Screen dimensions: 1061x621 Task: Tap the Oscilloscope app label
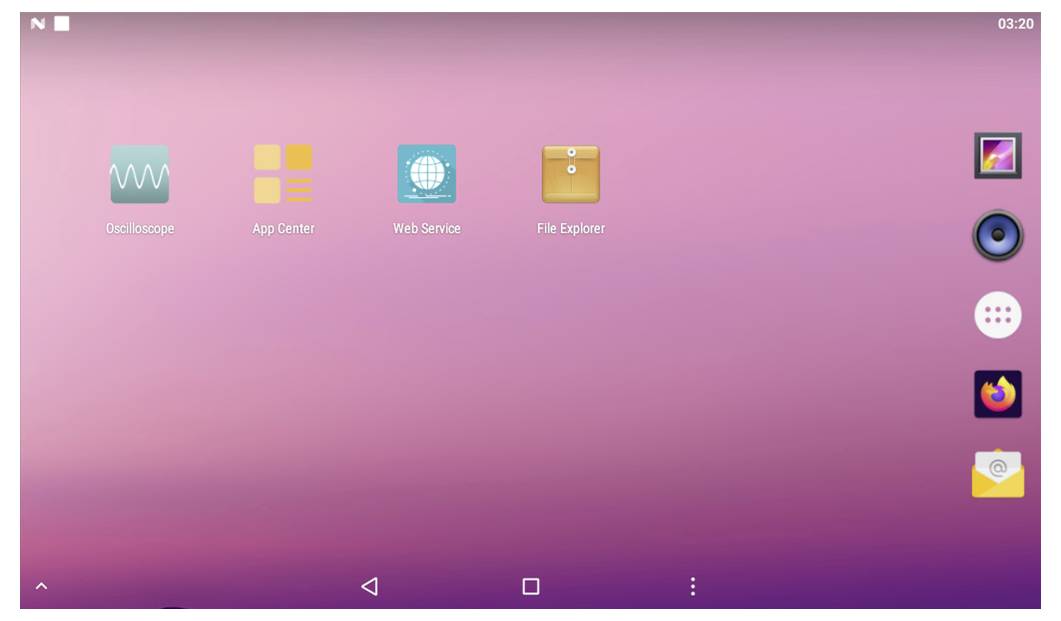[137, 228]
